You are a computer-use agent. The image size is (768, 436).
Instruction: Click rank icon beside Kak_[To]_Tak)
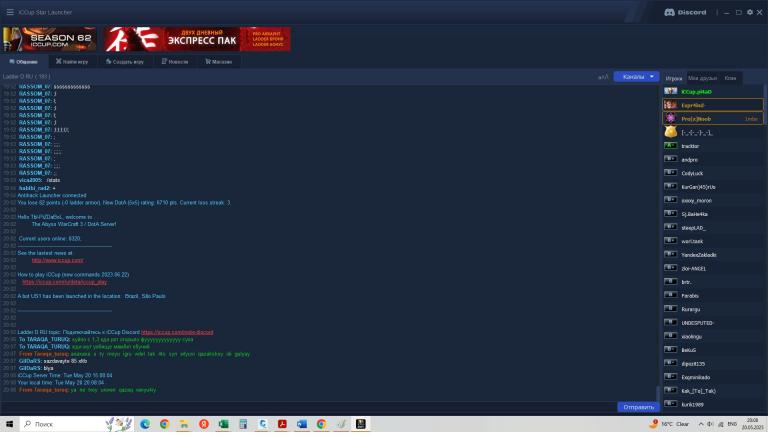pos(671,390)
